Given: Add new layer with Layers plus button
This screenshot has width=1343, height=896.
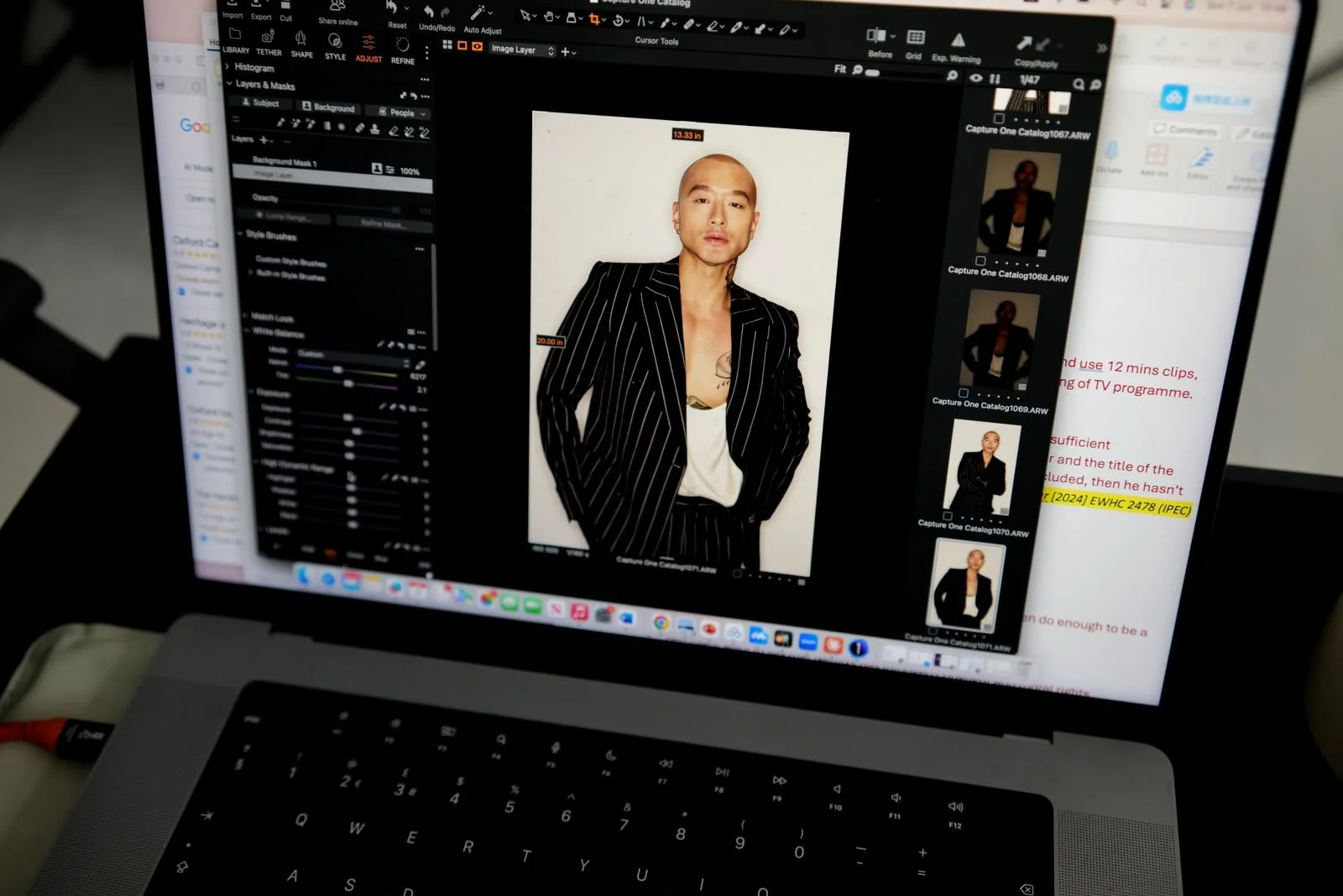Looking at the screenshot, I should (x=264, y=139).
